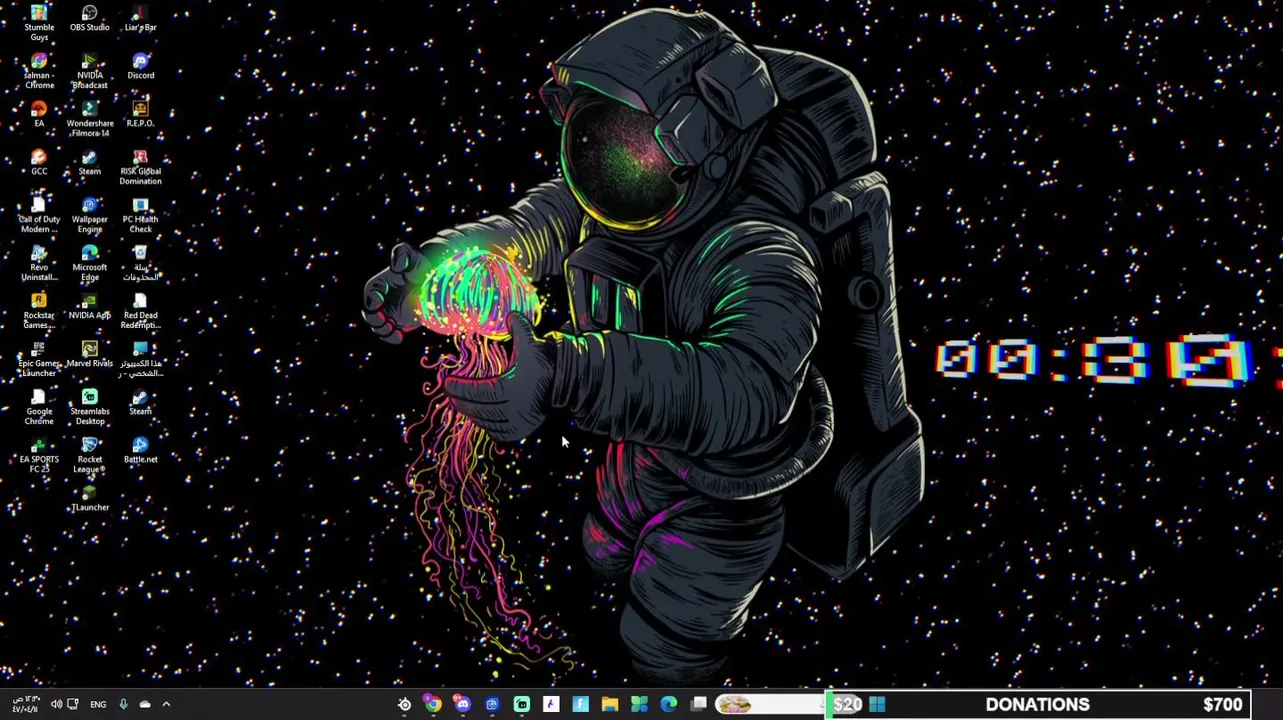
Task: Open the OneDrive cloud tray icon
Action: [x=145, y=704]
